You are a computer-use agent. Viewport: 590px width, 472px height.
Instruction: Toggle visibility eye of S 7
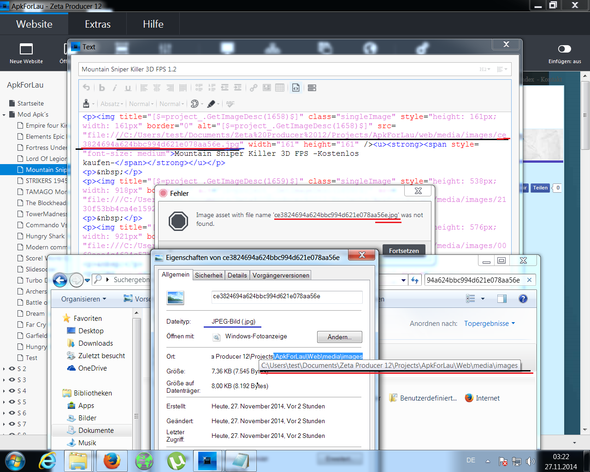click(x=12, y=424)
